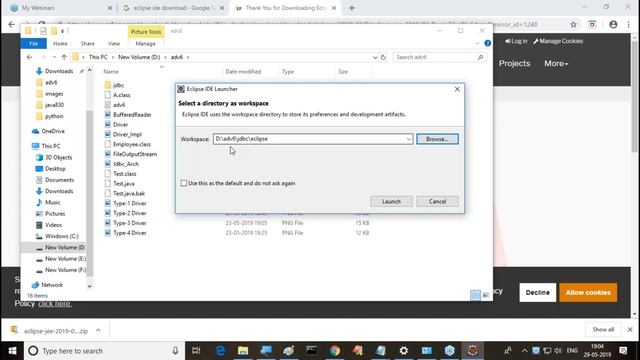The image size is (640, 360).
Task: Click the taskbar search box
Action: 104,351
